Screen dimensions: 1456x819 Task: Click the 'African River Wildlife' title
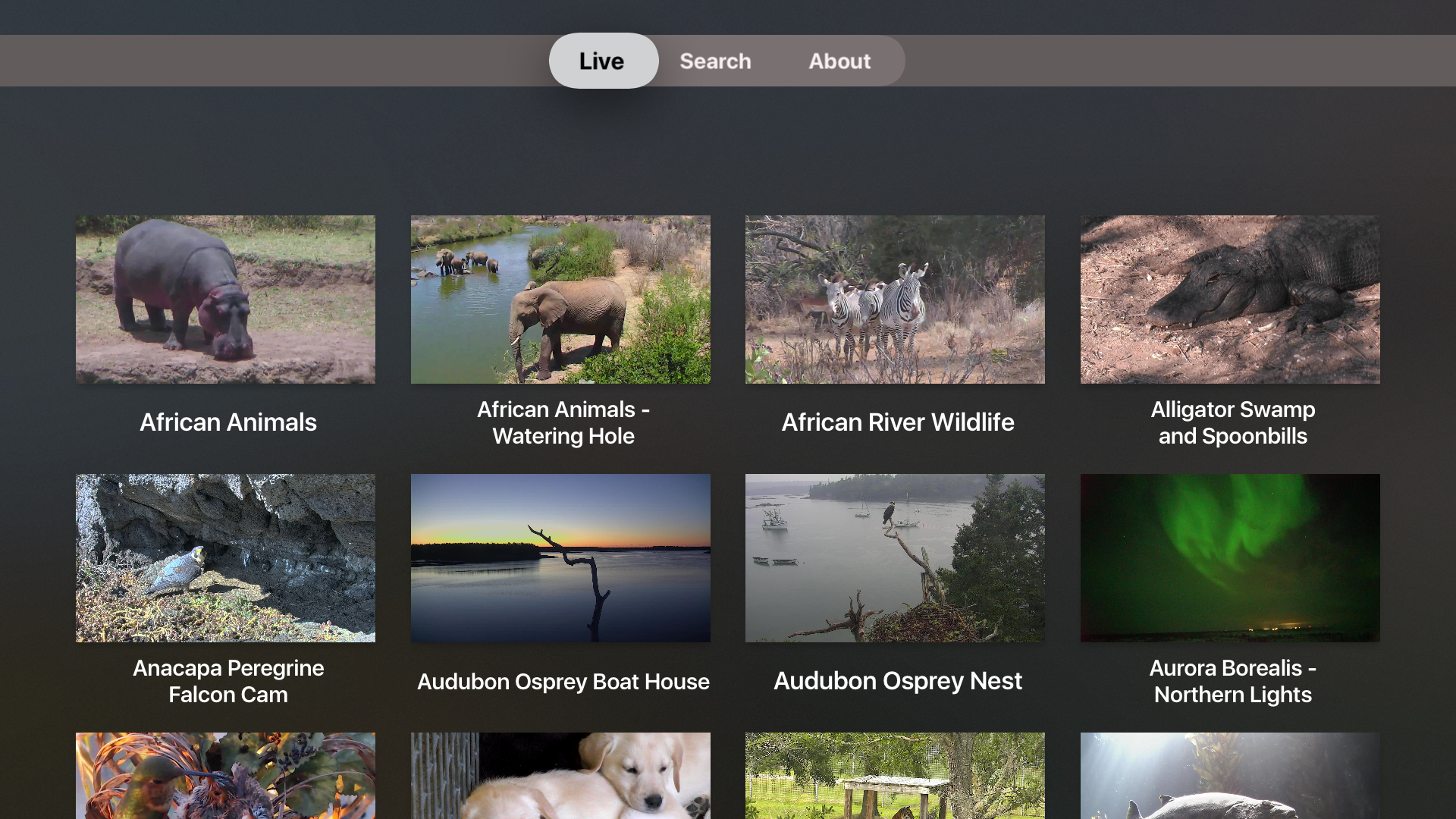898,422
